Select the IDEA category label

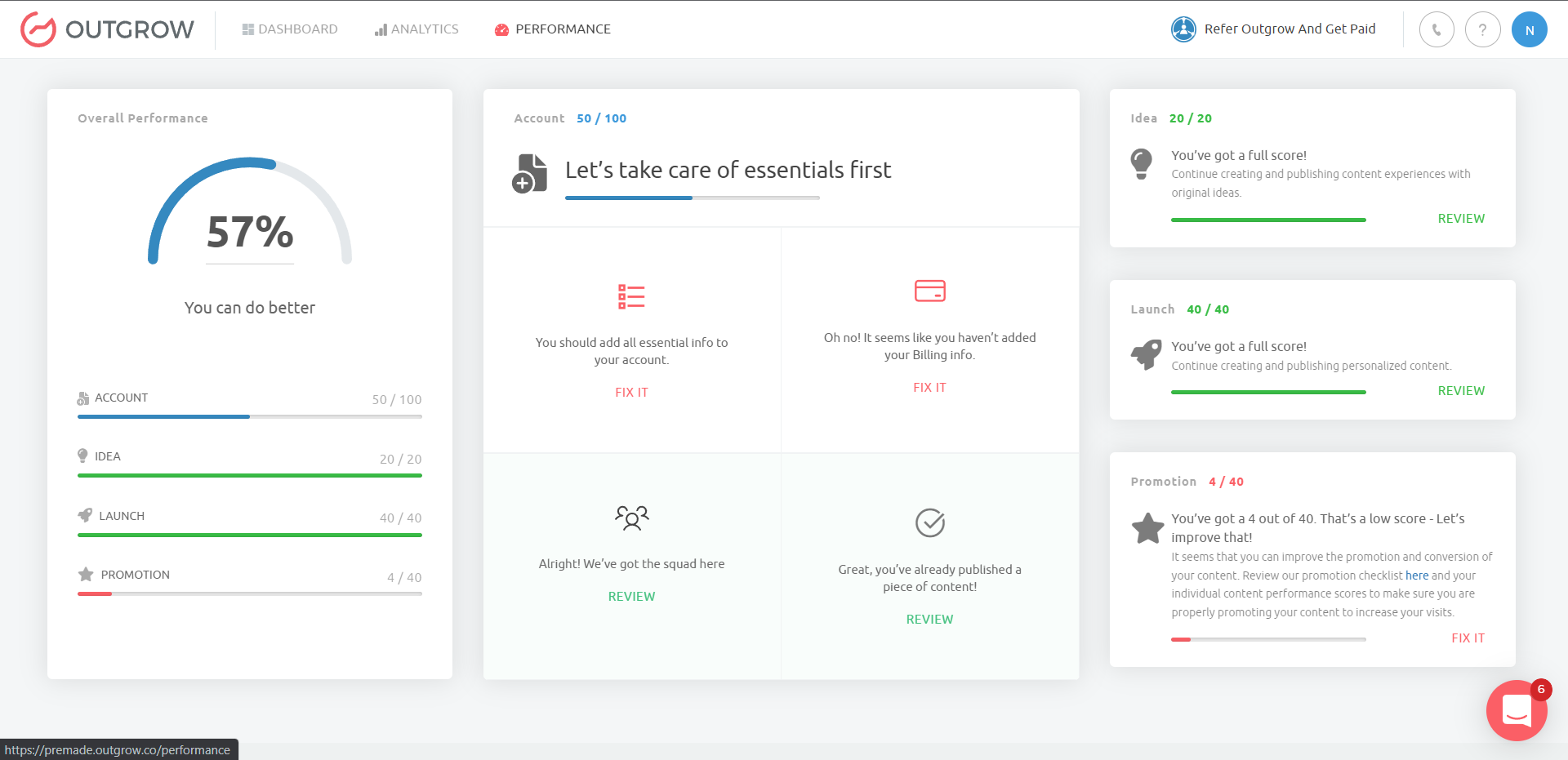108,456
